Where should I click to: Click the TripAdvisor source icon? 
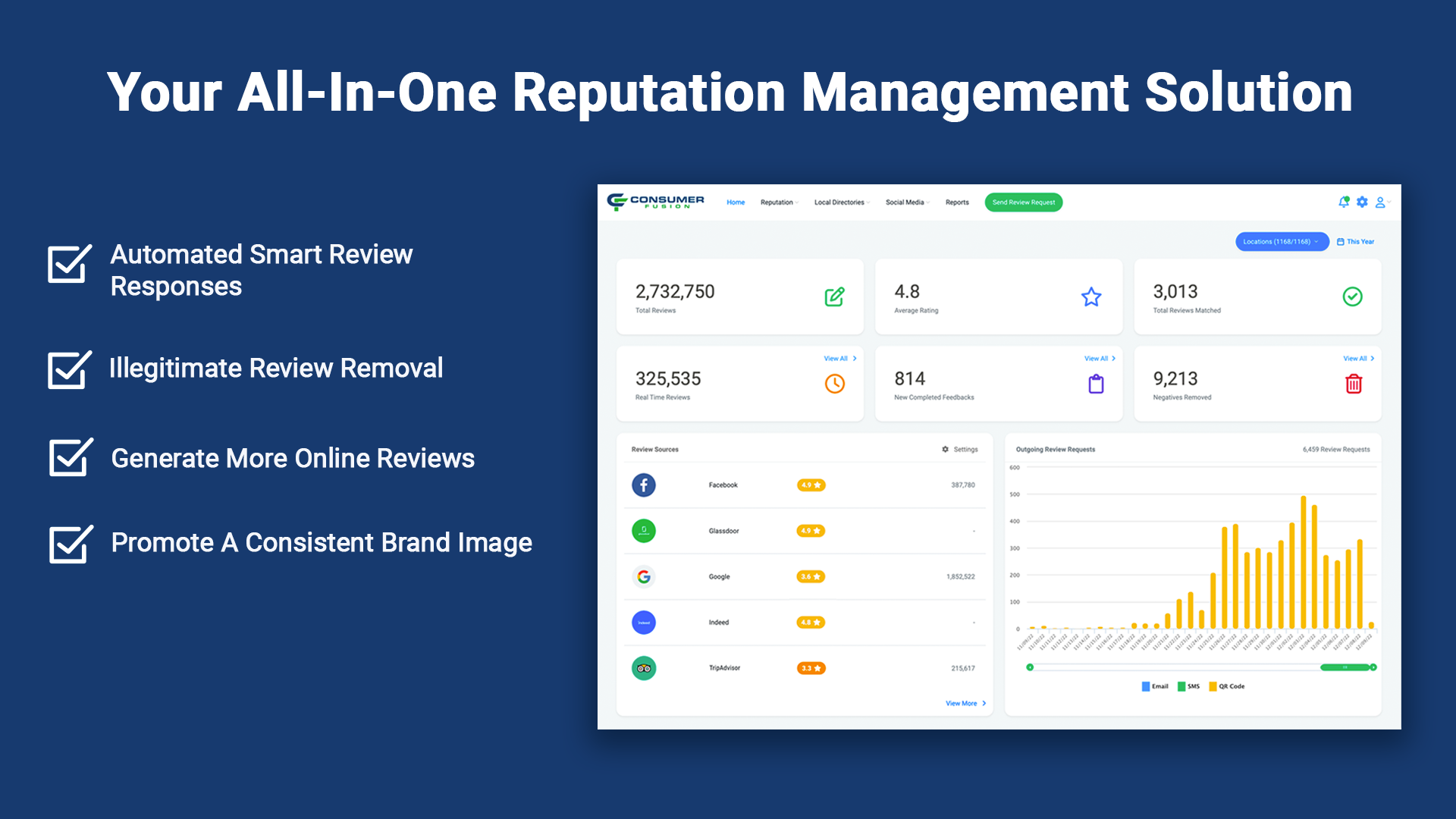(x=644, y=668)
